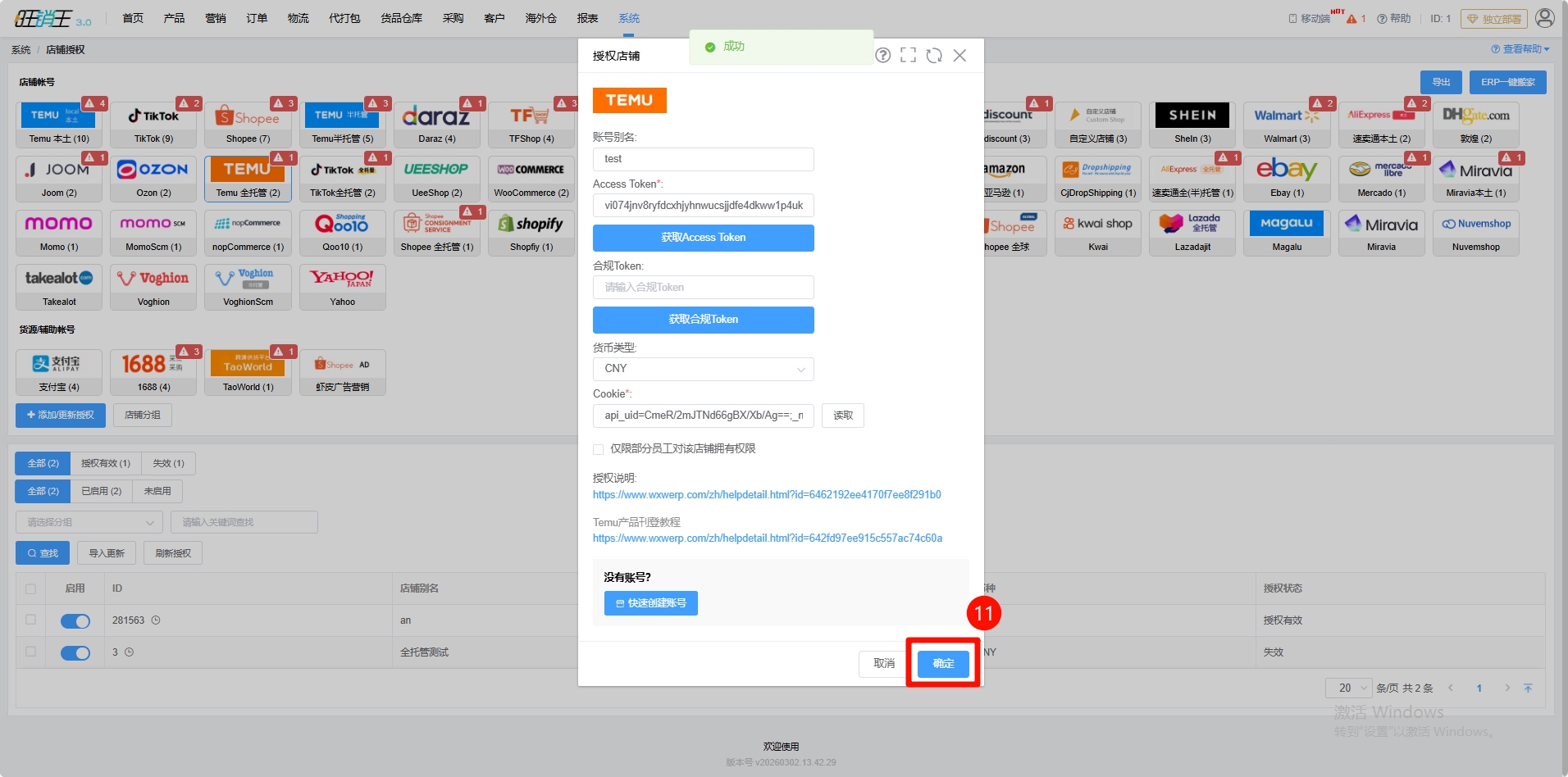The image size is (1568, 777).
Task: Check the employee-restricted store permission checkbox
Action: [599, 449]
